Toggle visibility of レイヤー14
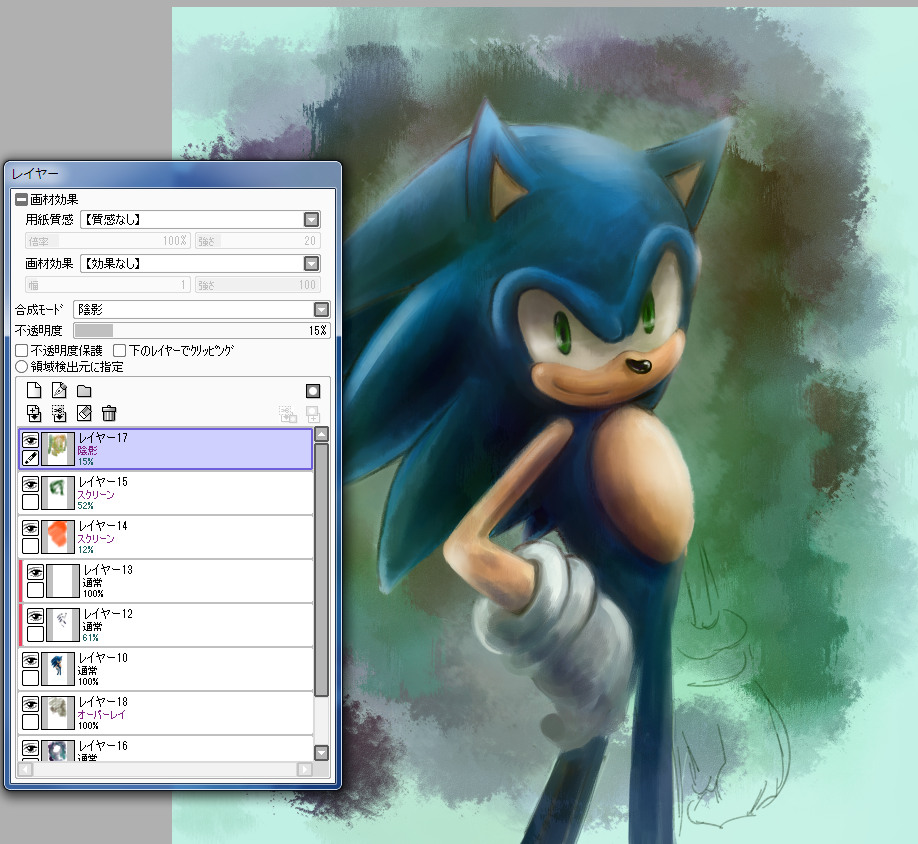918x844 pixels. (30, 528)
